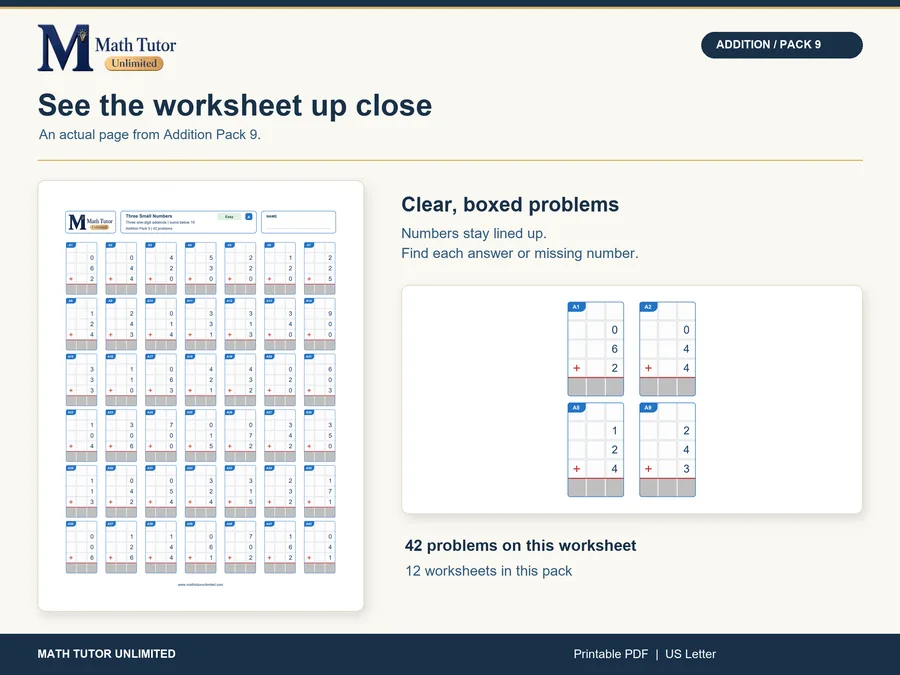Click www.mathtutorunlimited.com at worksheet bottom
The width and height of the screenshot is (900, 675).
[x=200, y=584]
